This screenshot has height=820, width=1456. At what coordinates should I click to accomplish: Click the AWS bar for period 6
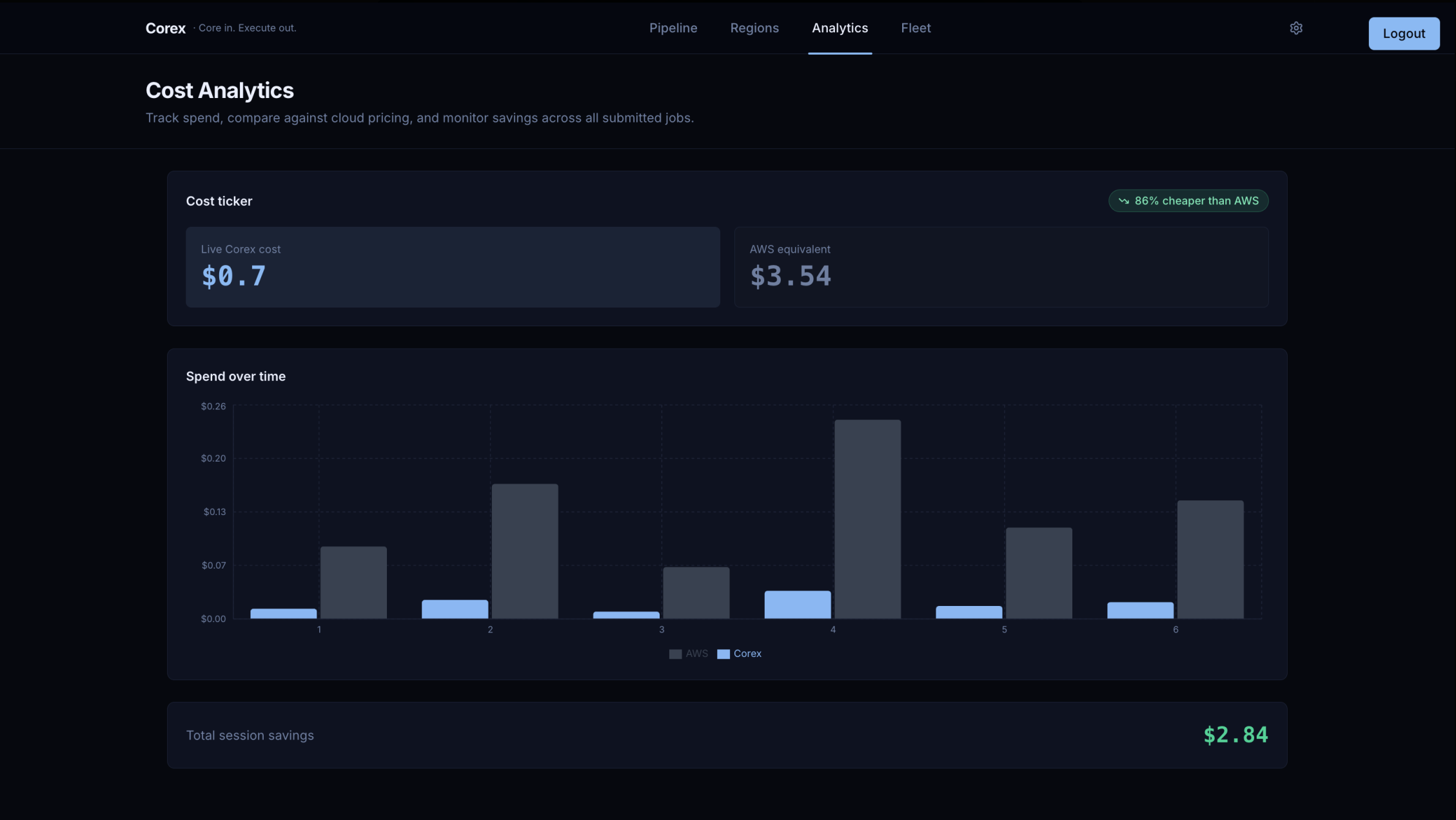point(1210,560)
